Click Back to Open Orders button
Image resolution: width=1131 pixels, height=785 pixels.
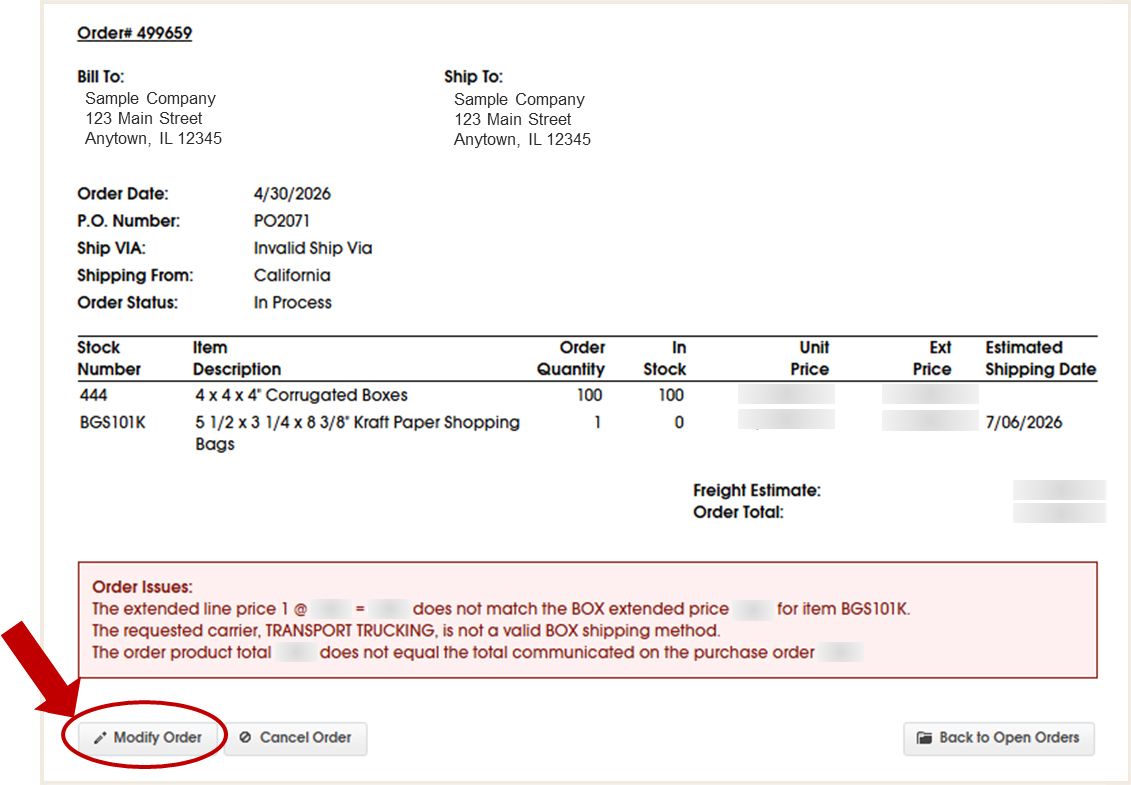(x=999, y=738)
